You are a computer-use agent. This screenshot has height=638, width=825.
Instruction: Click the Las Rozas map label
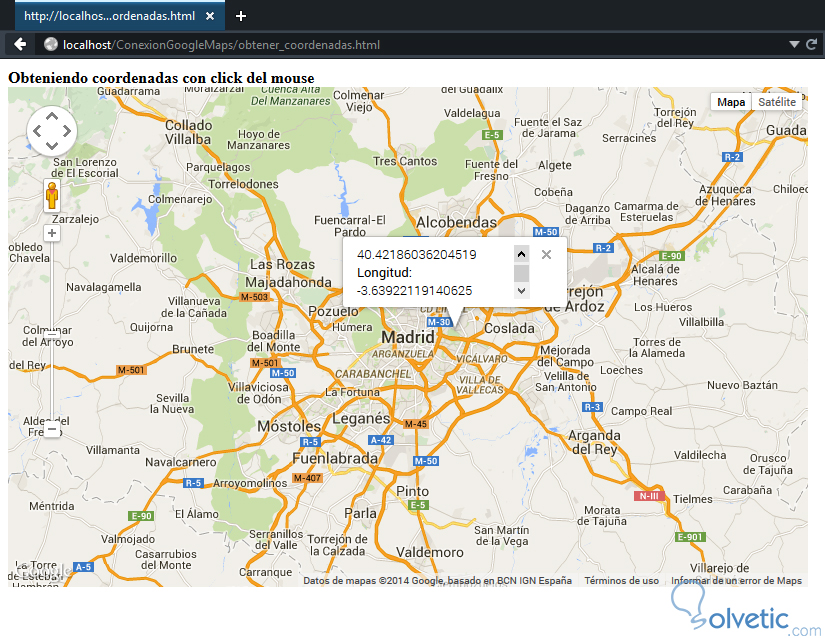point(282,264)
